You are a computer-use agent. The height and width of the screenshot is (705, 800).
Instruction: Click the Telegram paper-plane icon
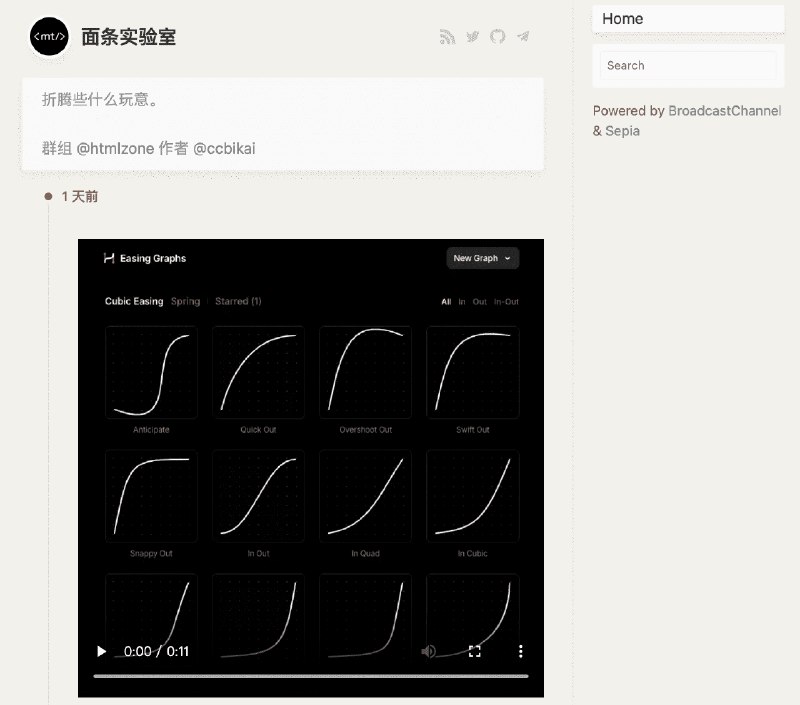point(522,36)
